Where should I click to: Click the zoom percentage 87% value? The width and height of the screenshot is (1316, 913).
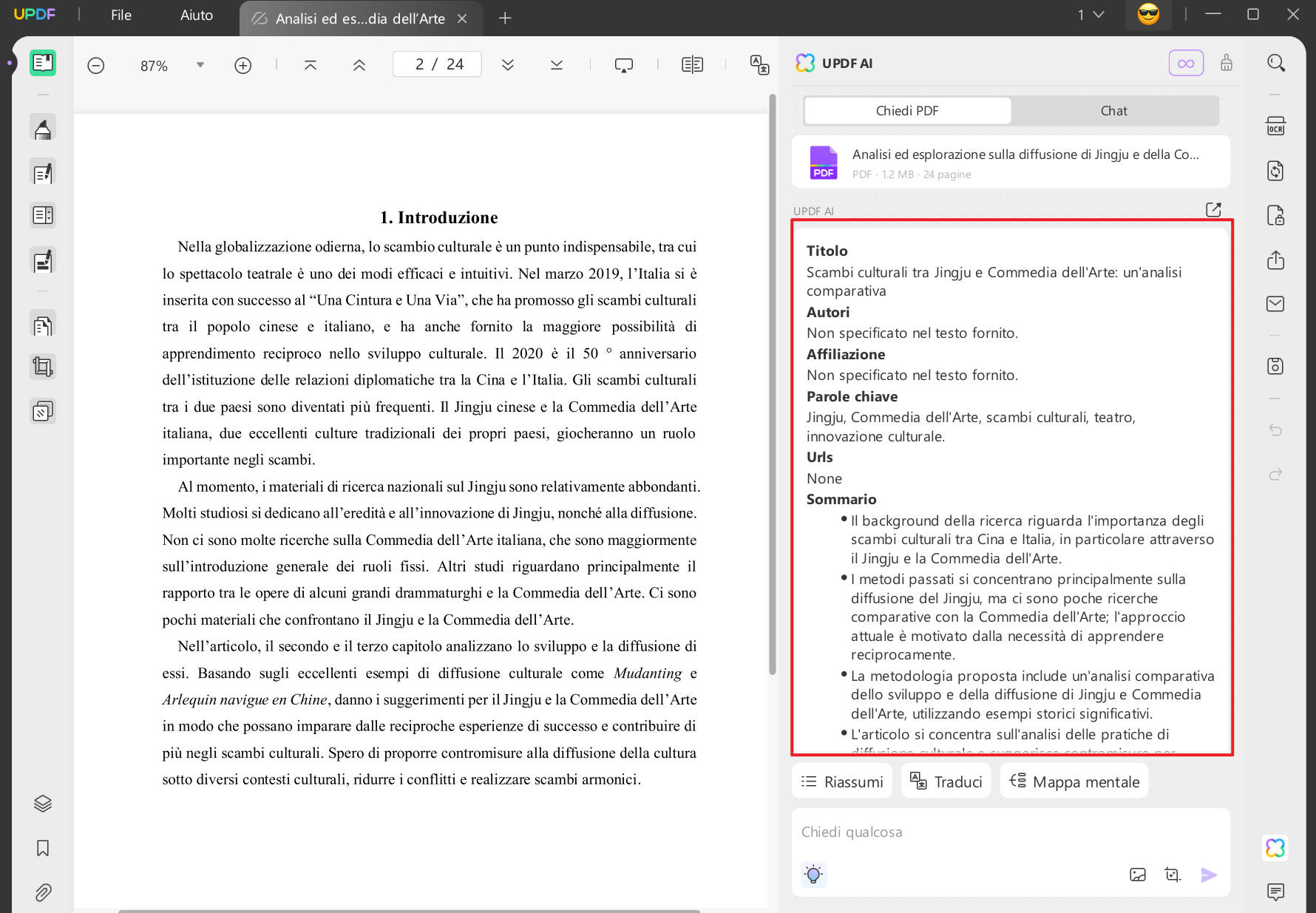click(154, 66)
